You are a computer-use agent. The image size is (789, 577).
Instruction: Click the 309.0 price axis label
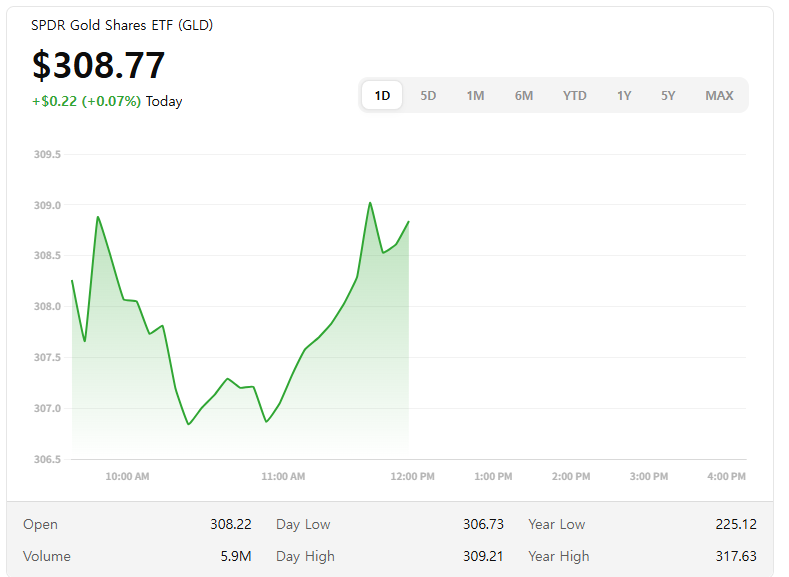point(47,205)
